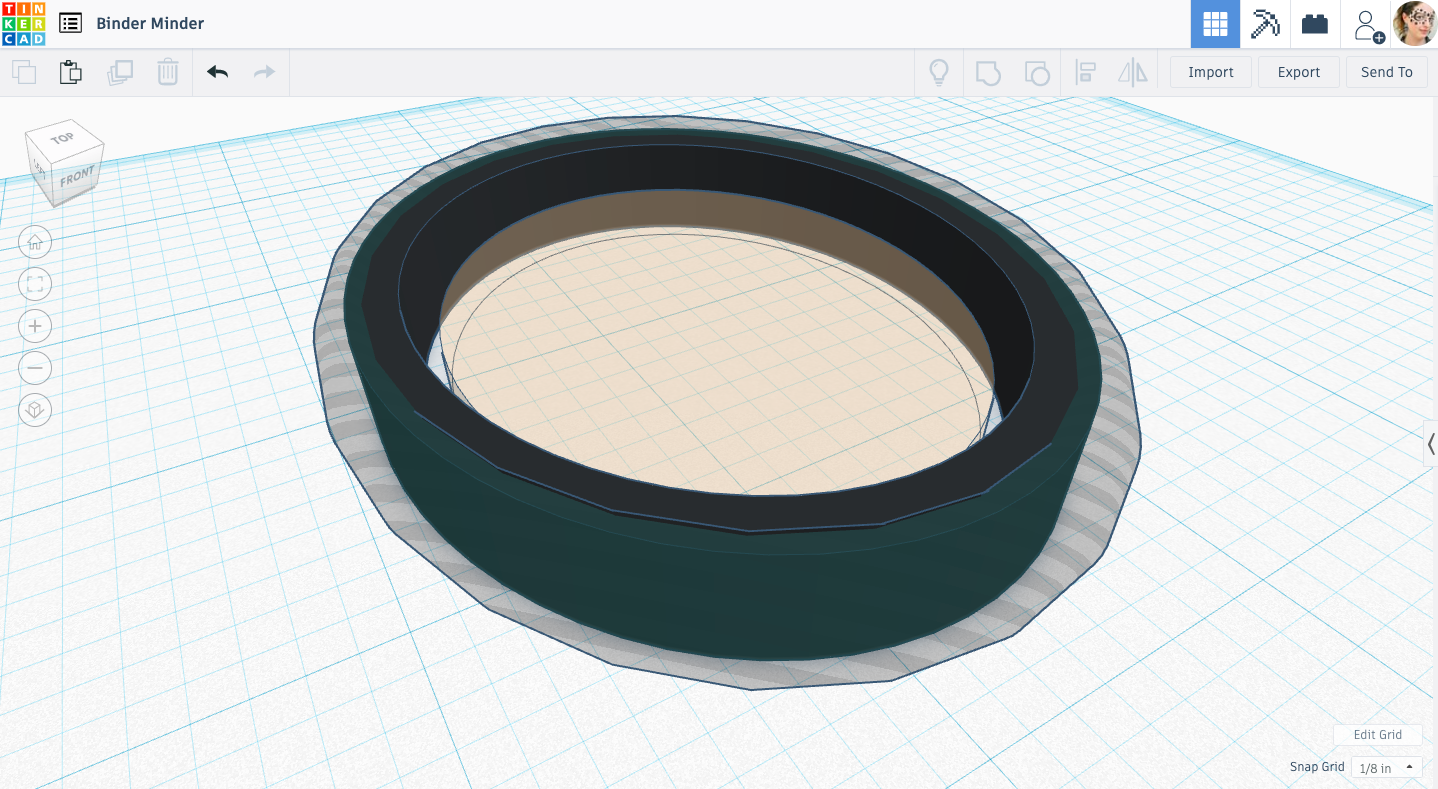This screenshot has height=789, width=1438.
Task: Switch to the Bricks mode
Action: coord(1315,24)
